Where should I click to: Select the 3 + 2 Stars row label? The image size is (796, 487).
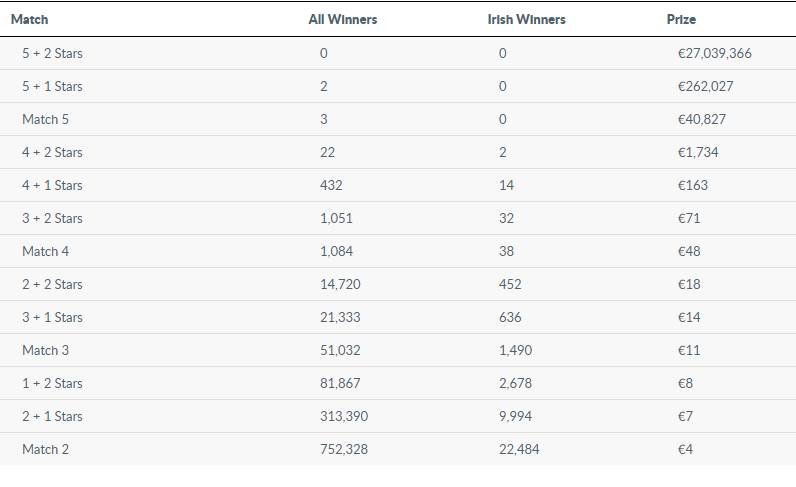tap(52, 218)
